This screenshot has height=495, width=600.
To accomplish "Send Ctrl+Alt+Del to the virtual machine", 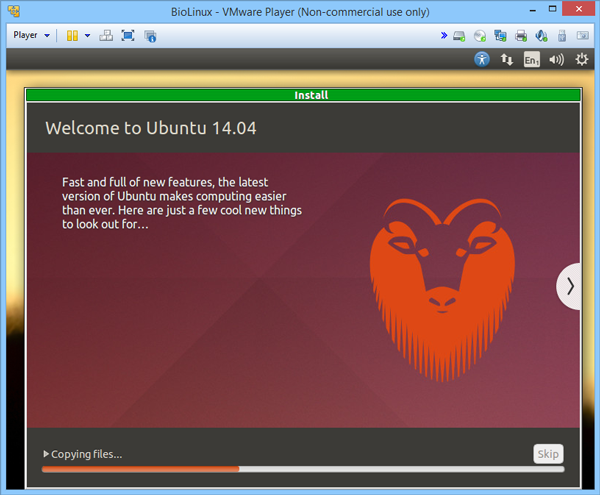I will [106, 36].
